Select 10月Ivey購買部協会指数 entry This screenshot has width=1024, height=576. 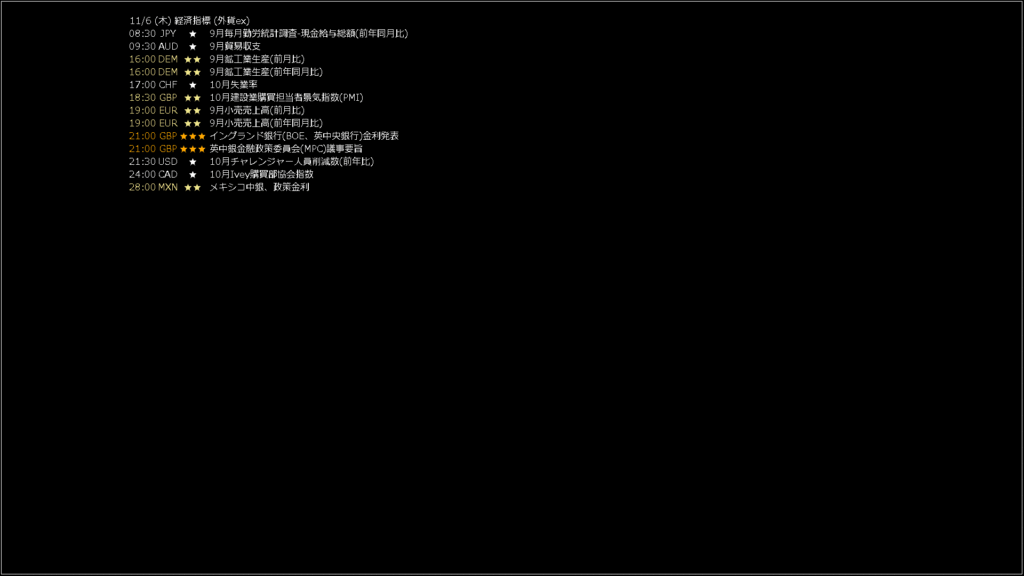click(261, 174)
